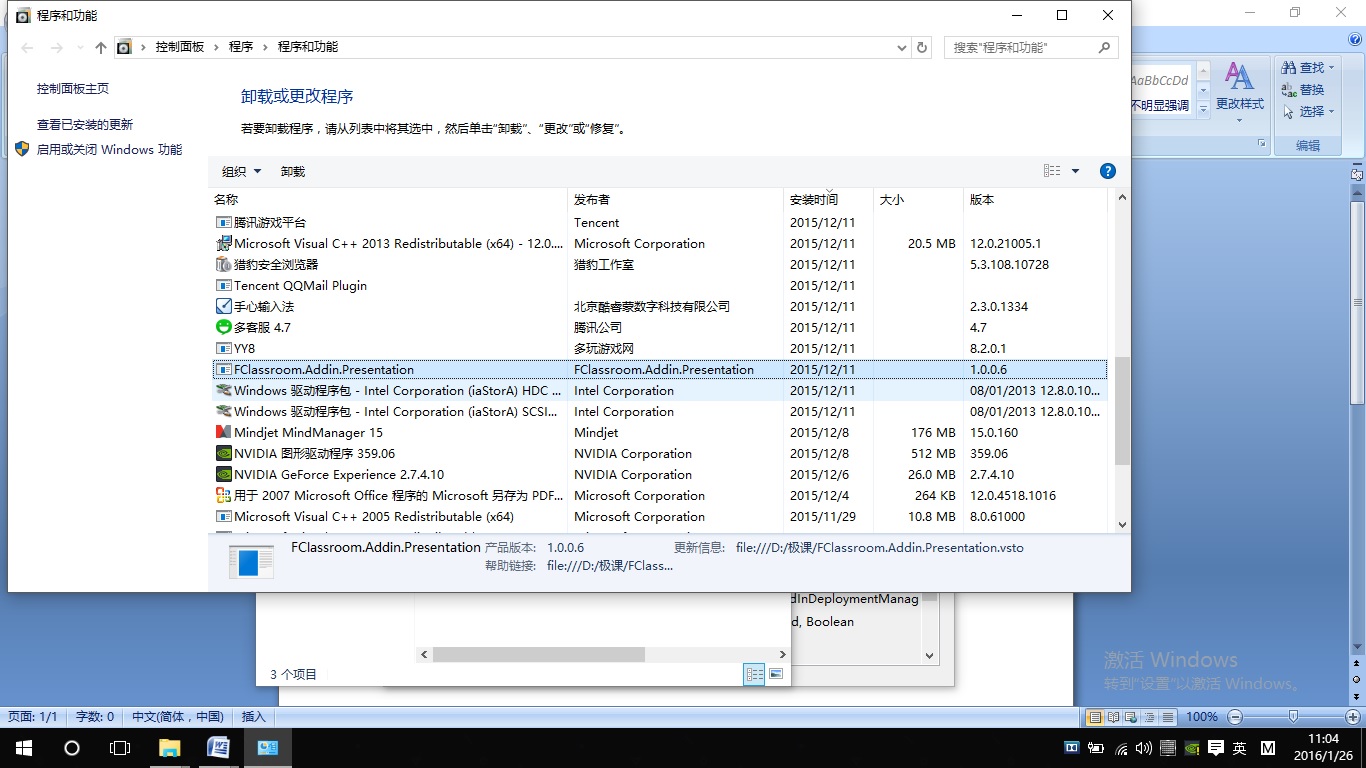The width and height of the screenshot is (1366, 768).
Task: Select 手心输入法 program icon
Action: [x=224, y=307]
